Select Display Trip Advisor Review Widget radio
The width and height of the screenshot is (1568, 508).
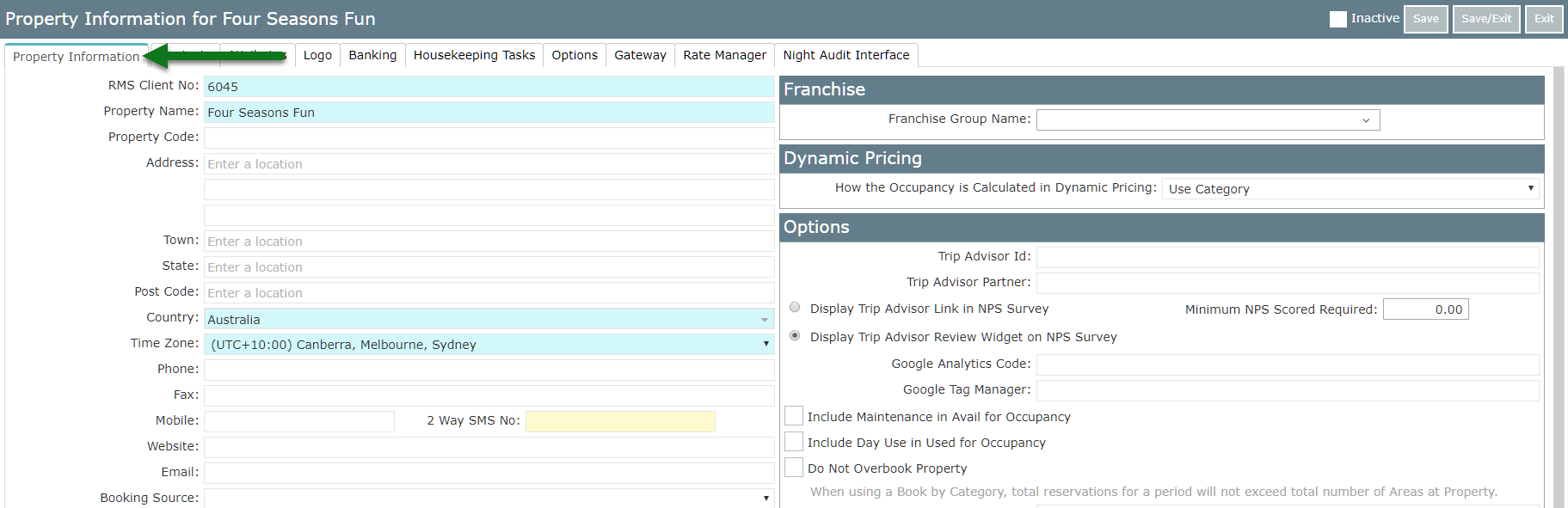pyautogui.click(x=795, y=336)
